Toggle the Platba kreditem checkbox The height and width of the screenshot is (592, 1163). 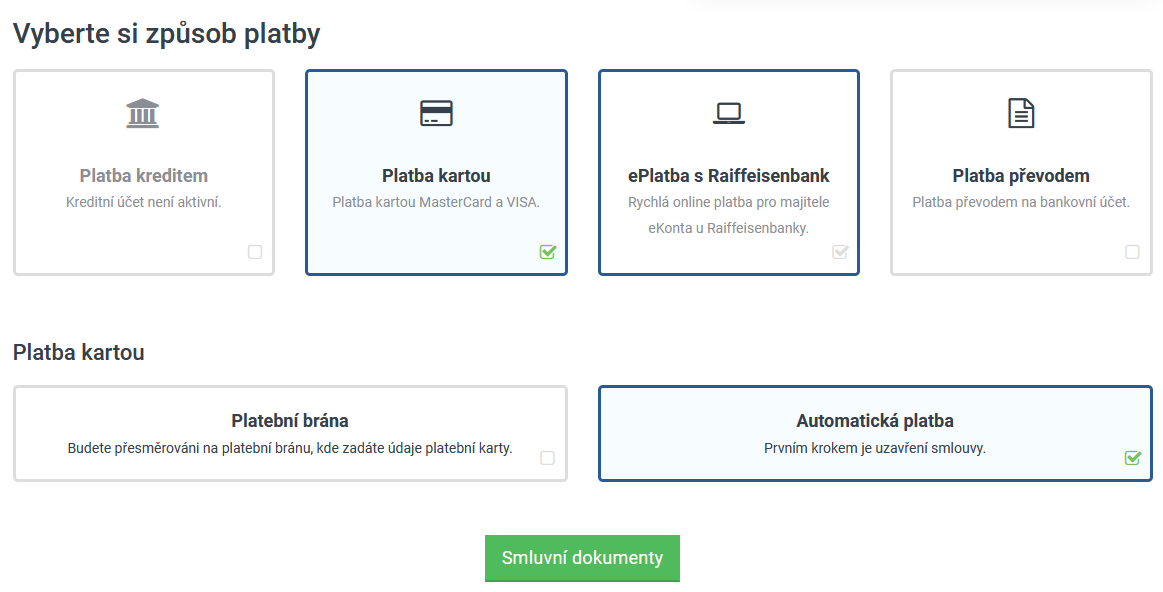coord(255,252)
